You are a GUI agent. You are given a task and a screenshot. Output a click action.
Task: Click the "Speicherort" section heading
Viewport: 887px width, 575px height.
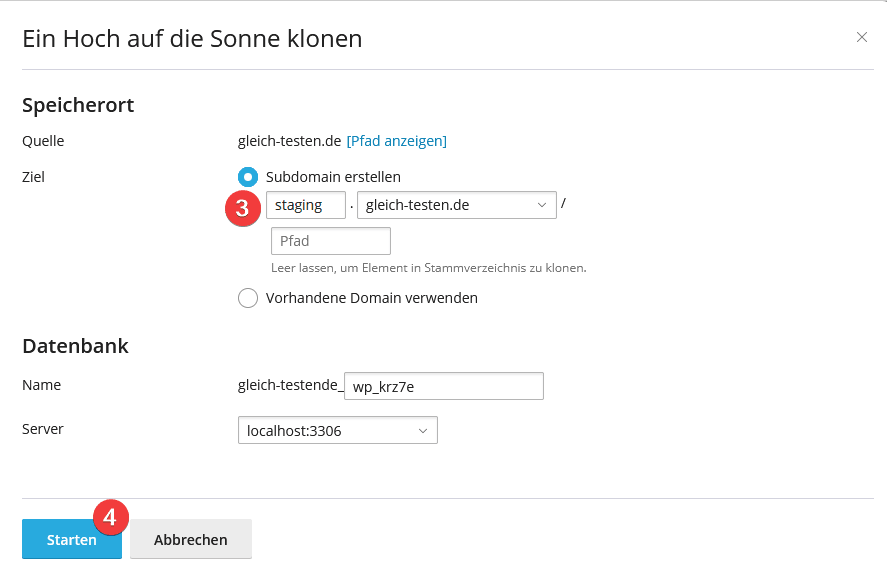78,105
